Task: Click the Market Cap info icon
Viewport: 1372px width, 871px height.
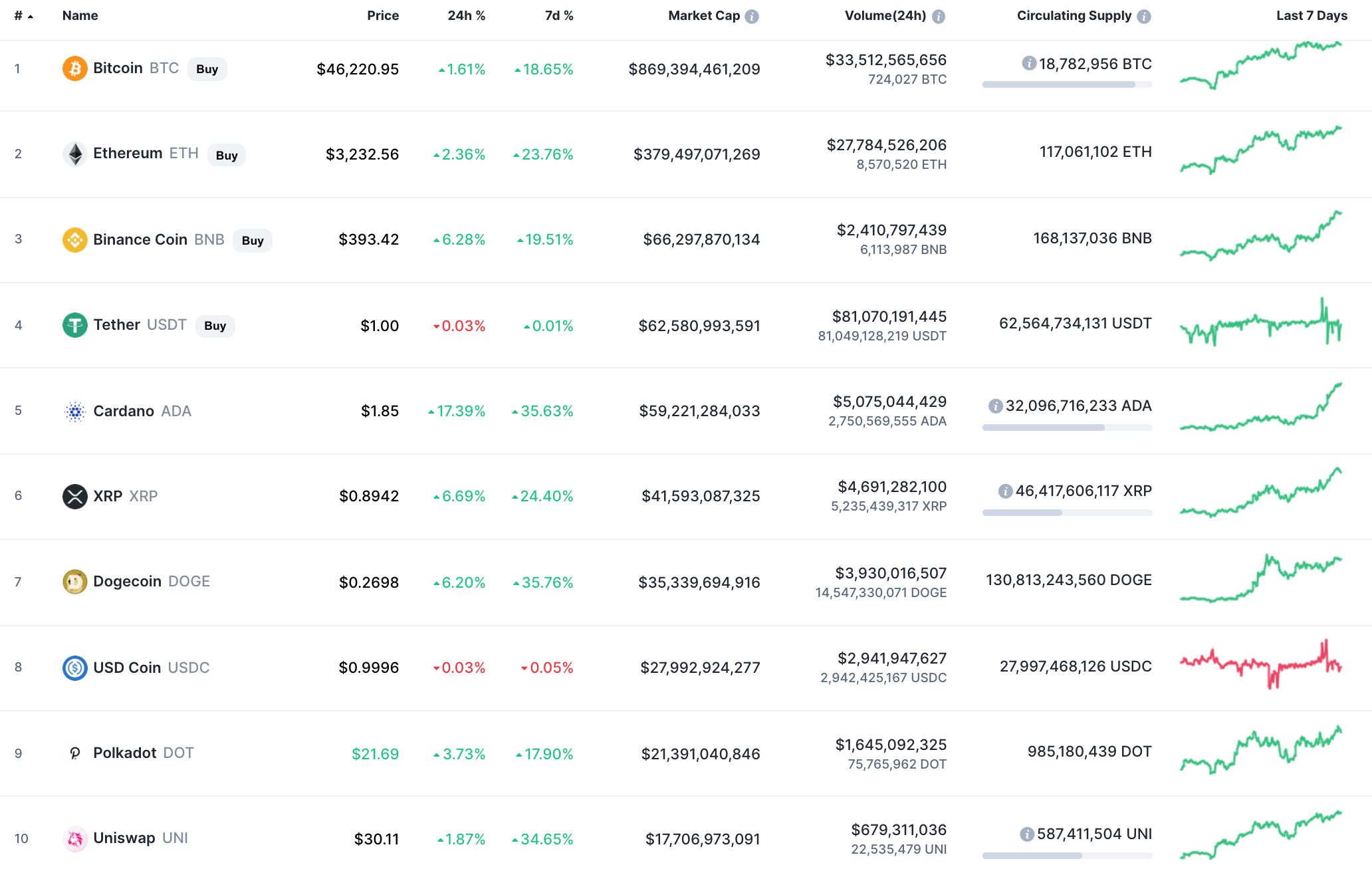Action: click(752, 17)
